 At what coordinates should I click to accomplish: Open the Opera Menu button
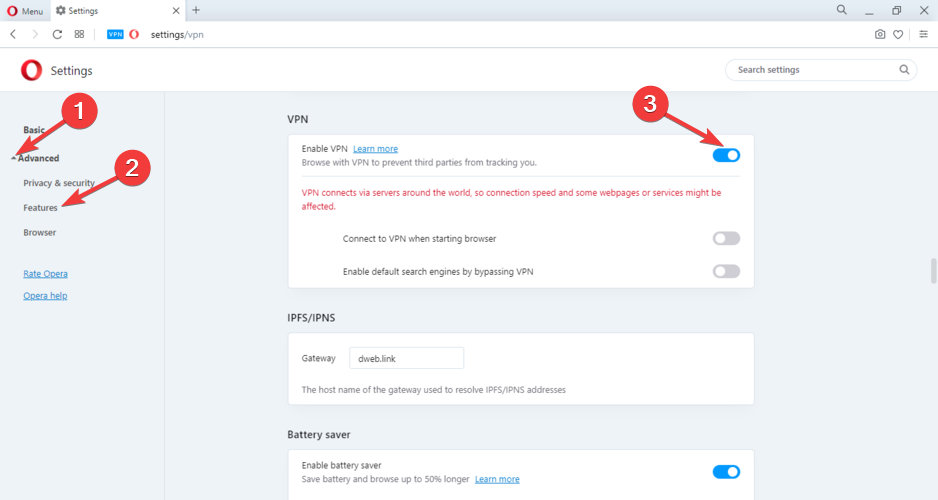(x=25, y=10)
